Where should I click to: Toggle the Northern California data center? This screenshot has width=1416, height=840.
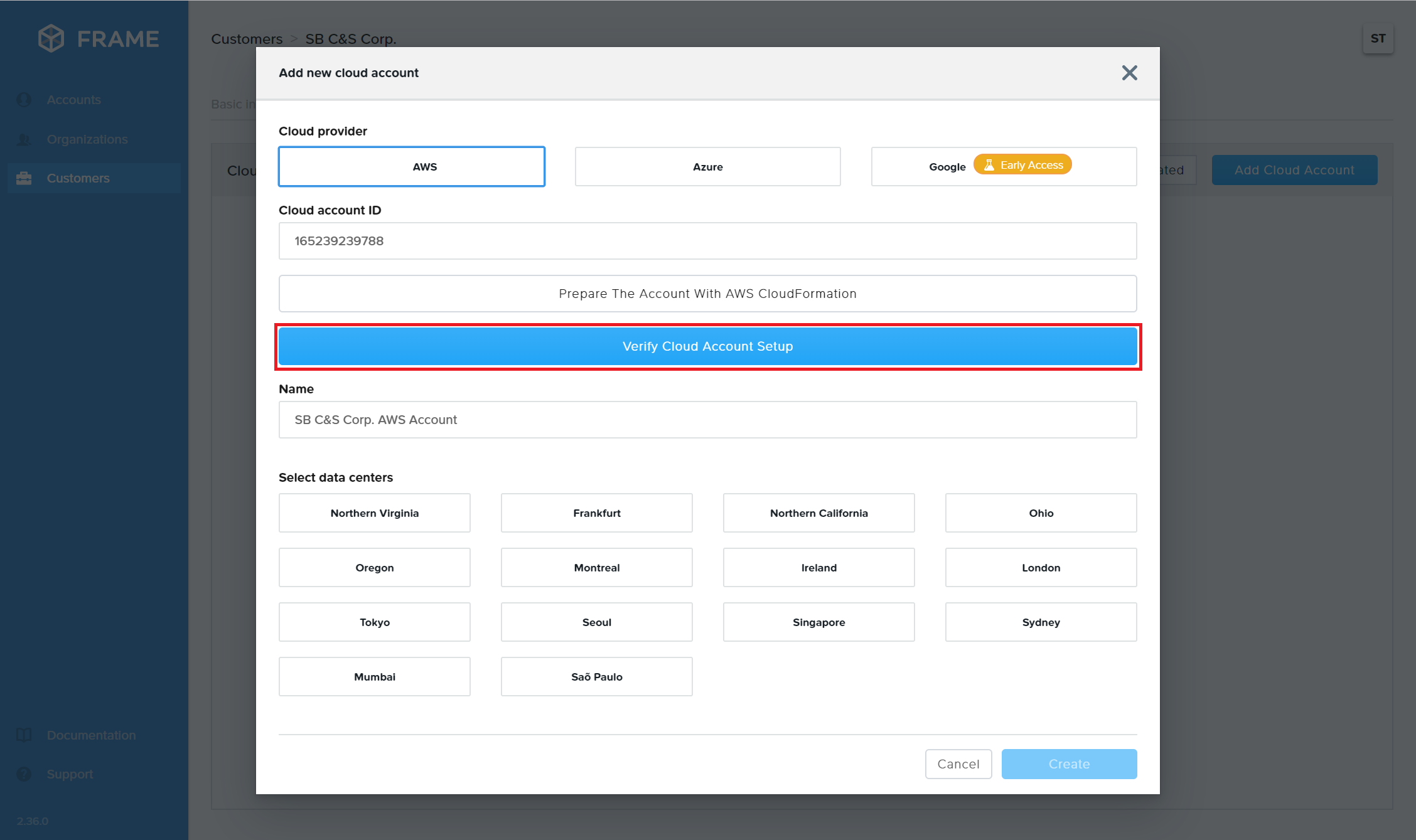coord(819,513)
